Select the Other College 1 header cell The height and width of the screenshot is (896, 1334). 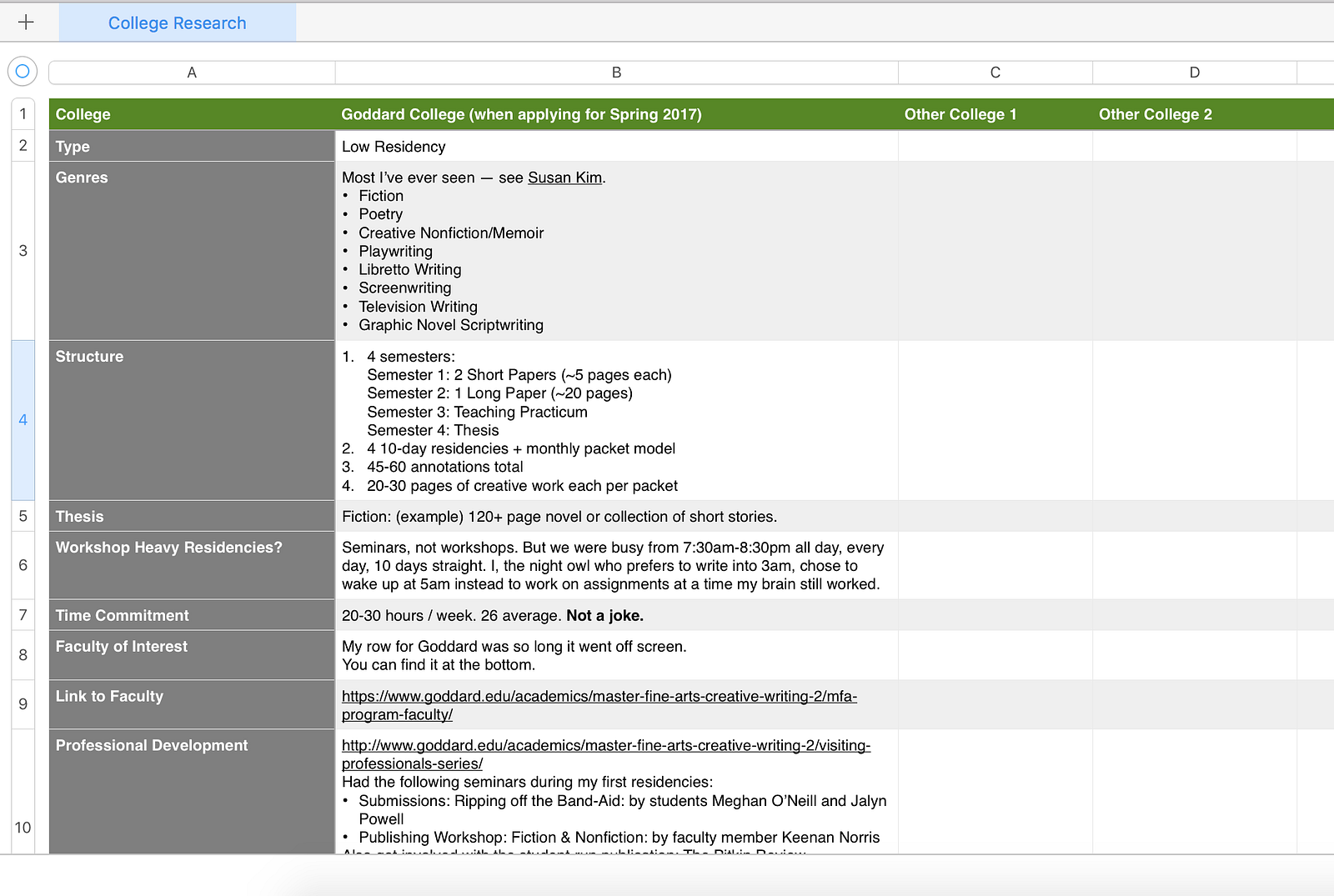pos(995,114)
